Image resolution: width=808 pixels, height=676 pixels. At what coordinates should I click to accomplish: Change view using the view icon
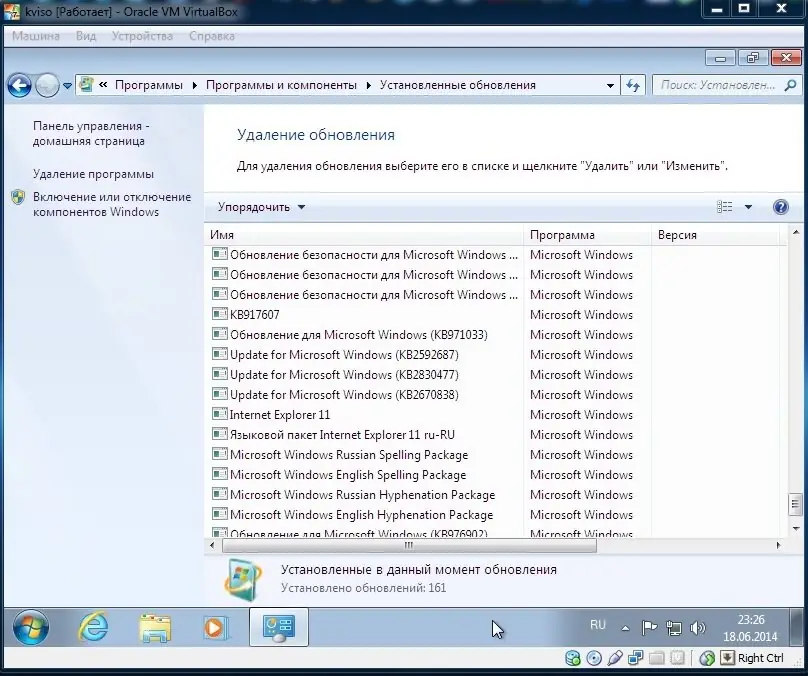coord(725,207)
